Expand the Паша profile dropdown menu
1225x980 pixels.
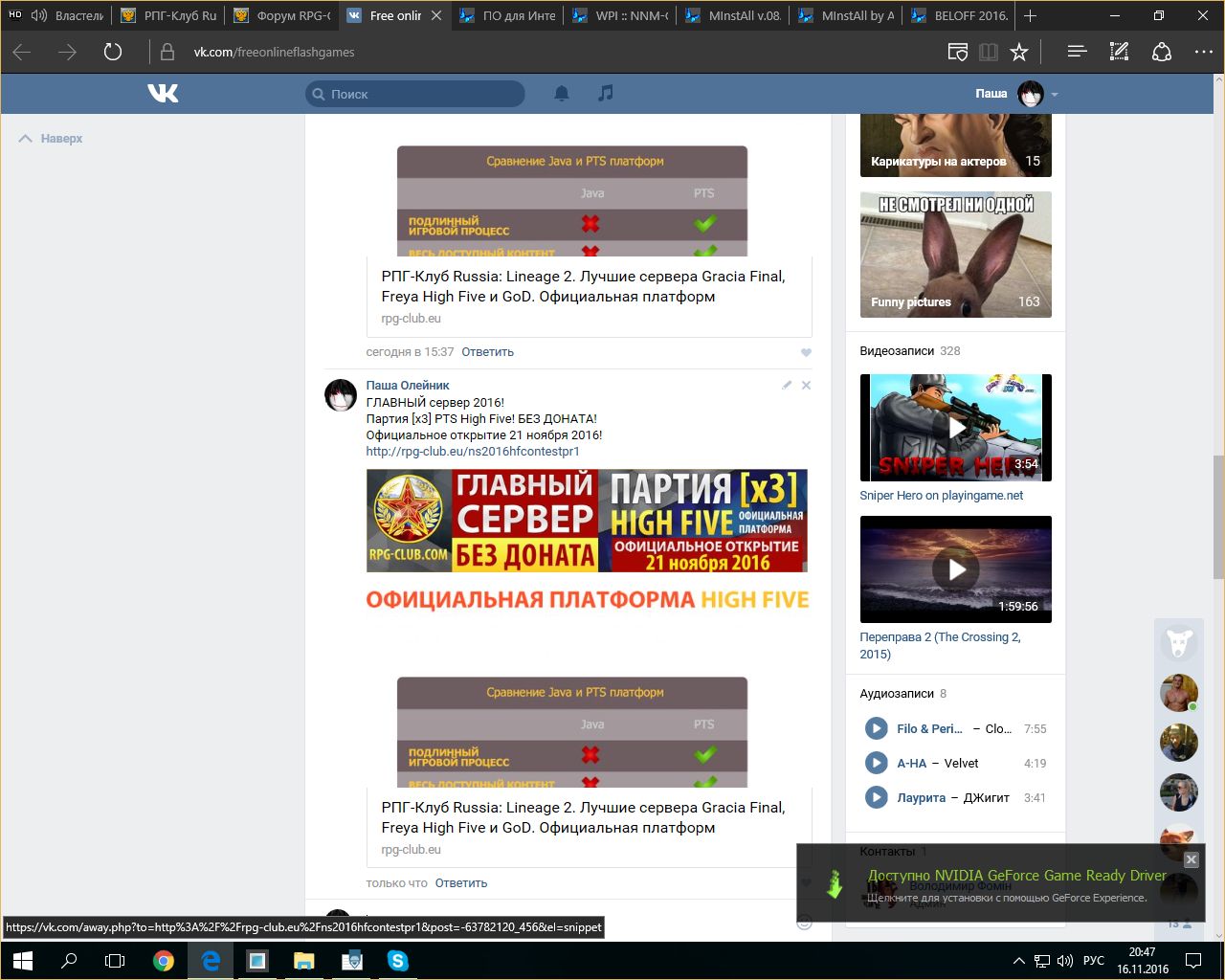click(1054, 94)
